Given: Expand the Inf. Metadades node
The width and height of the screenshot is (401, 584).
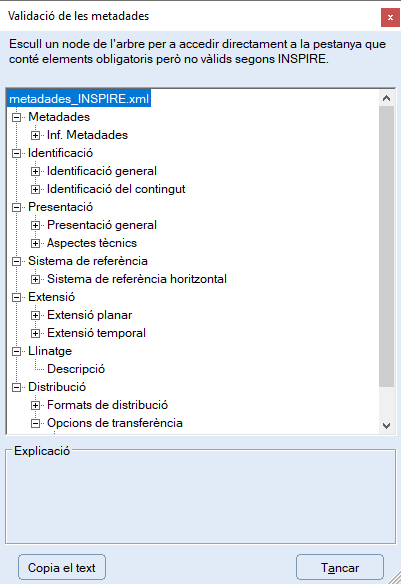Looking at the screenshot, I should (35, 135).
